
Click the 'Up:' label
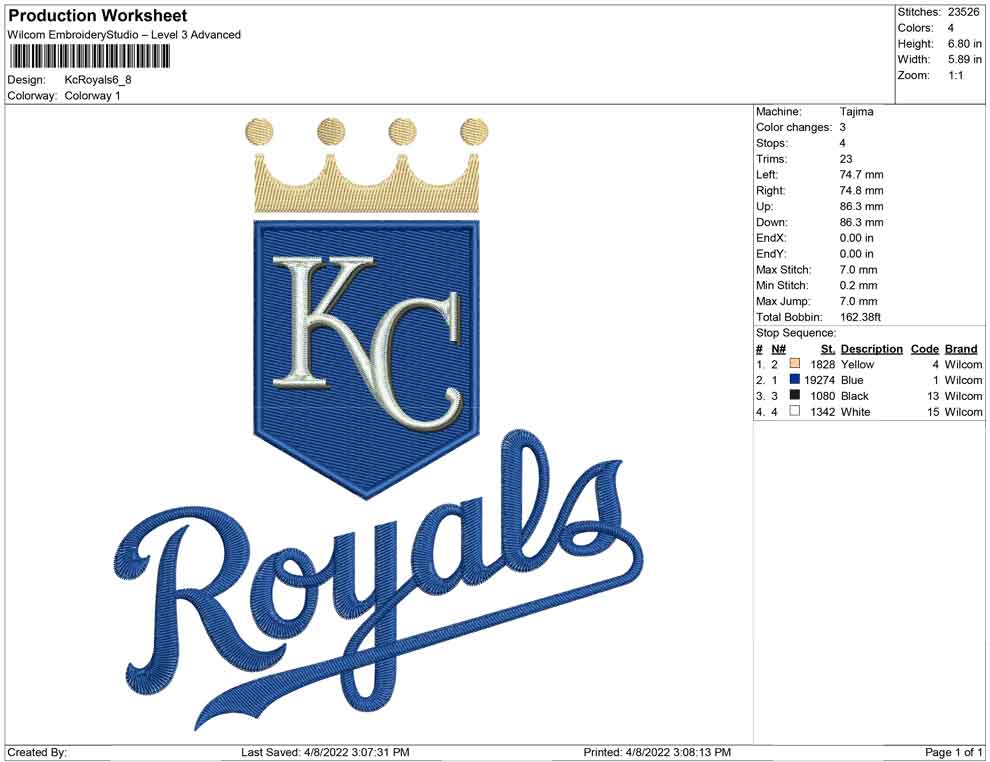click(764, 206)
